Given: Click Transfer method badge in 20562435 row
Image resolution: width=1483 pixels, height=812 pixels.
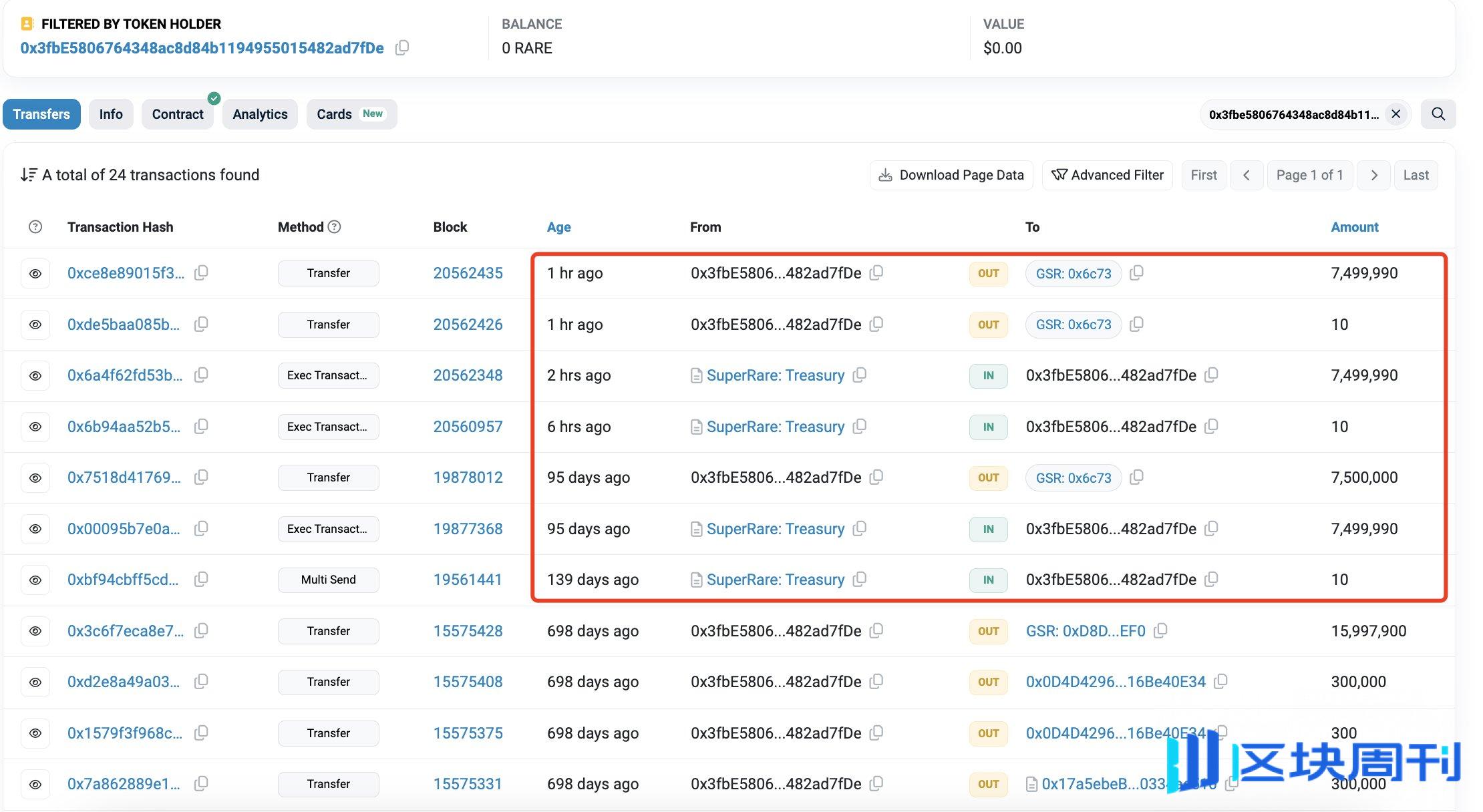Looking at the screenshot, I should click(x=328, y=273).
